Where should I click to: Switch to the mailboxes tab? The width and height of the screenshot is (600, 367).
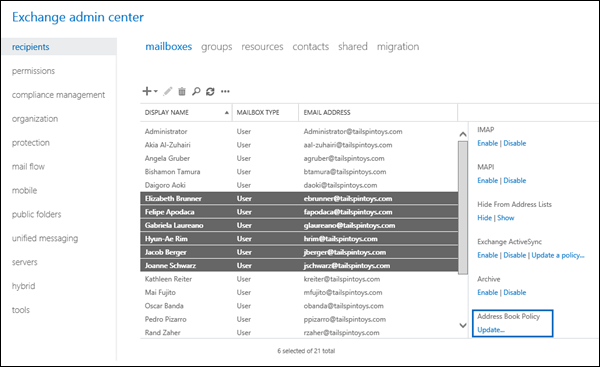(x=169, y=47)
